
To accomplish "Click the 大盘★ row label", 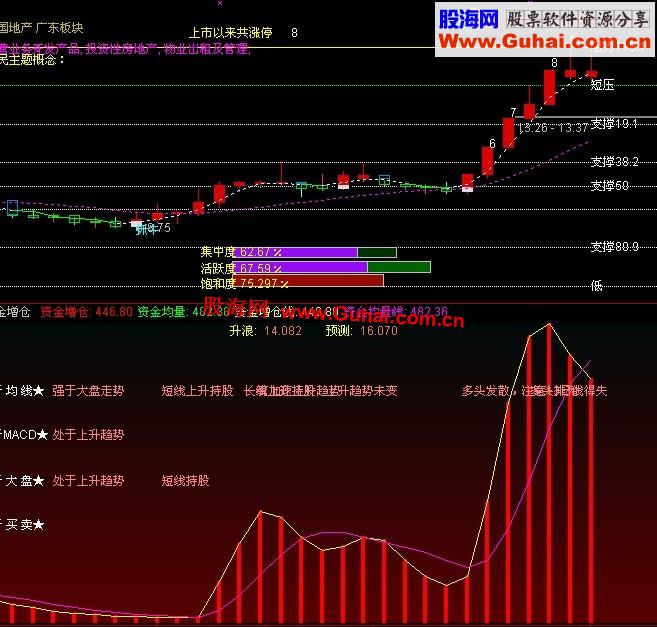I will (25, 480).
